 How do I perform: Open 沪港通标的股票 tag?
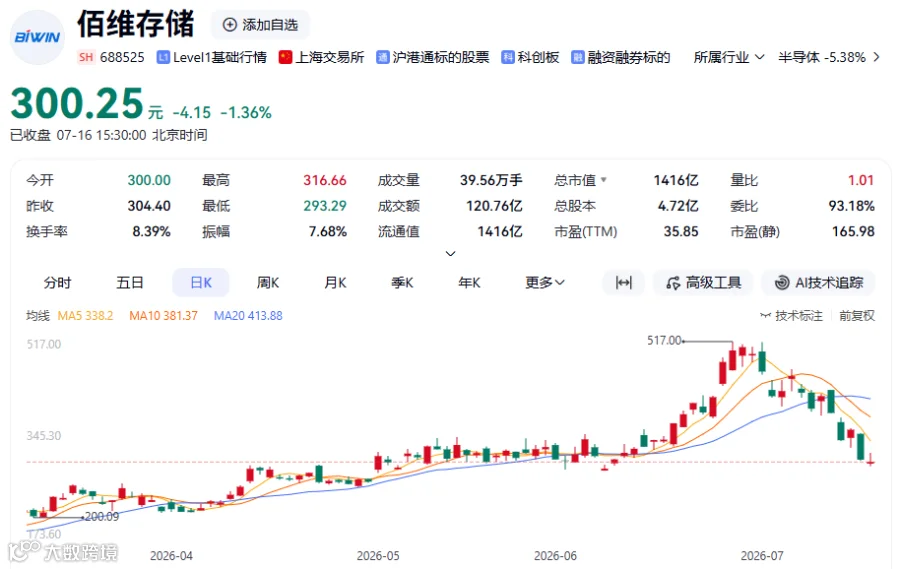[x=433, y=57]
